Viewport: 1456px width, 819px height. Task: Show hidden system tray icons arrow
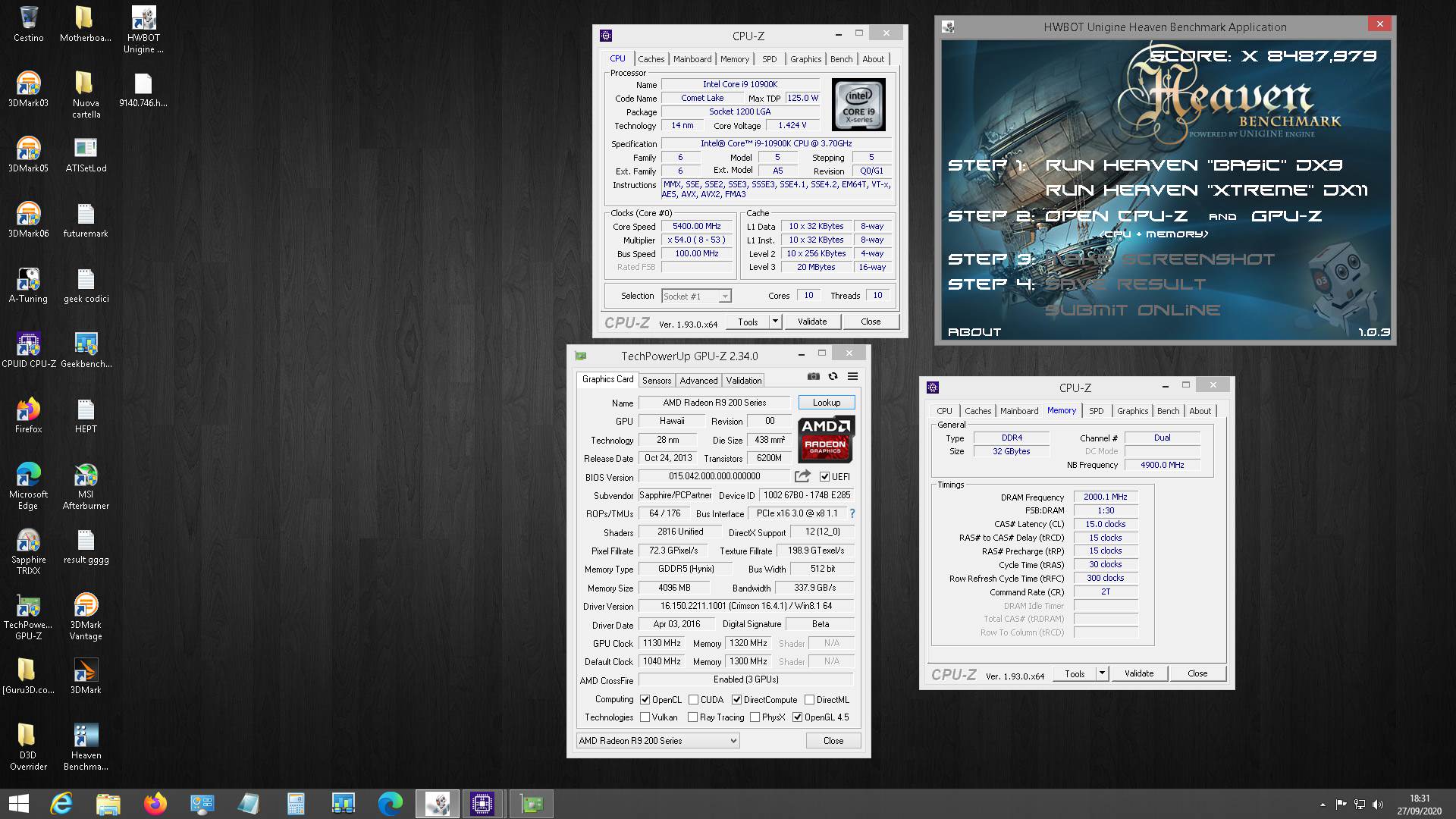click(x=1323, y=805)
